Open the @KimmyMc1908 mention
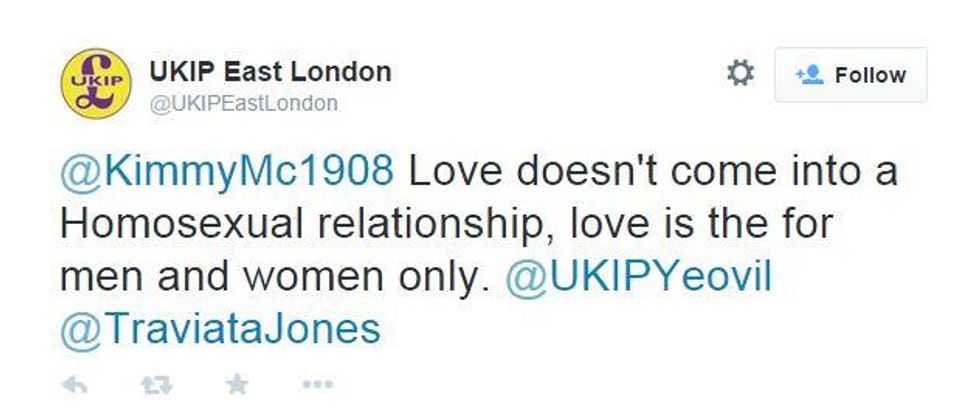 coord(226,172)
